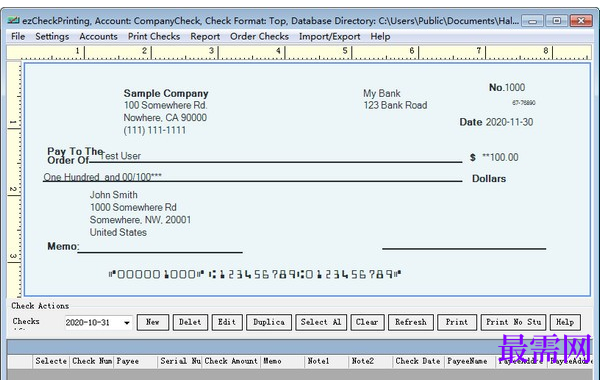Click the ezCheckPrinting app icon in title bar

coord(14,20)
